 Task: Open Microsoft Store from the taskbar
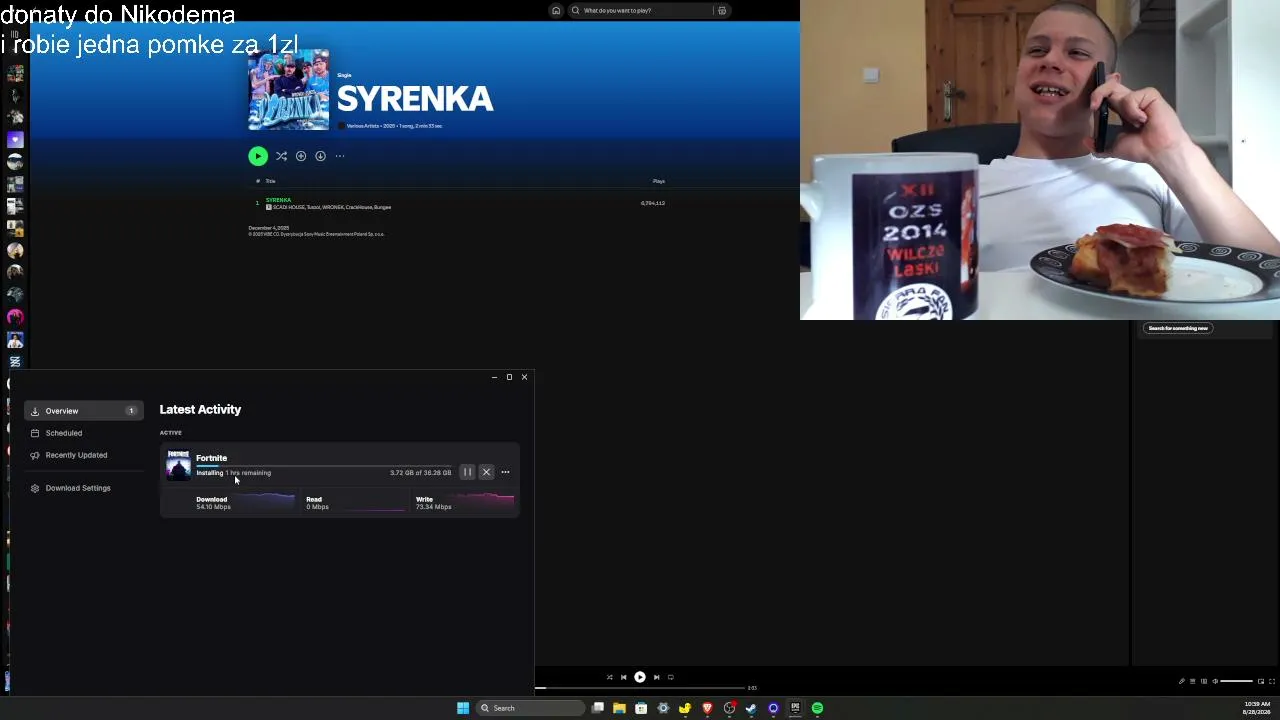pos(641,708)
